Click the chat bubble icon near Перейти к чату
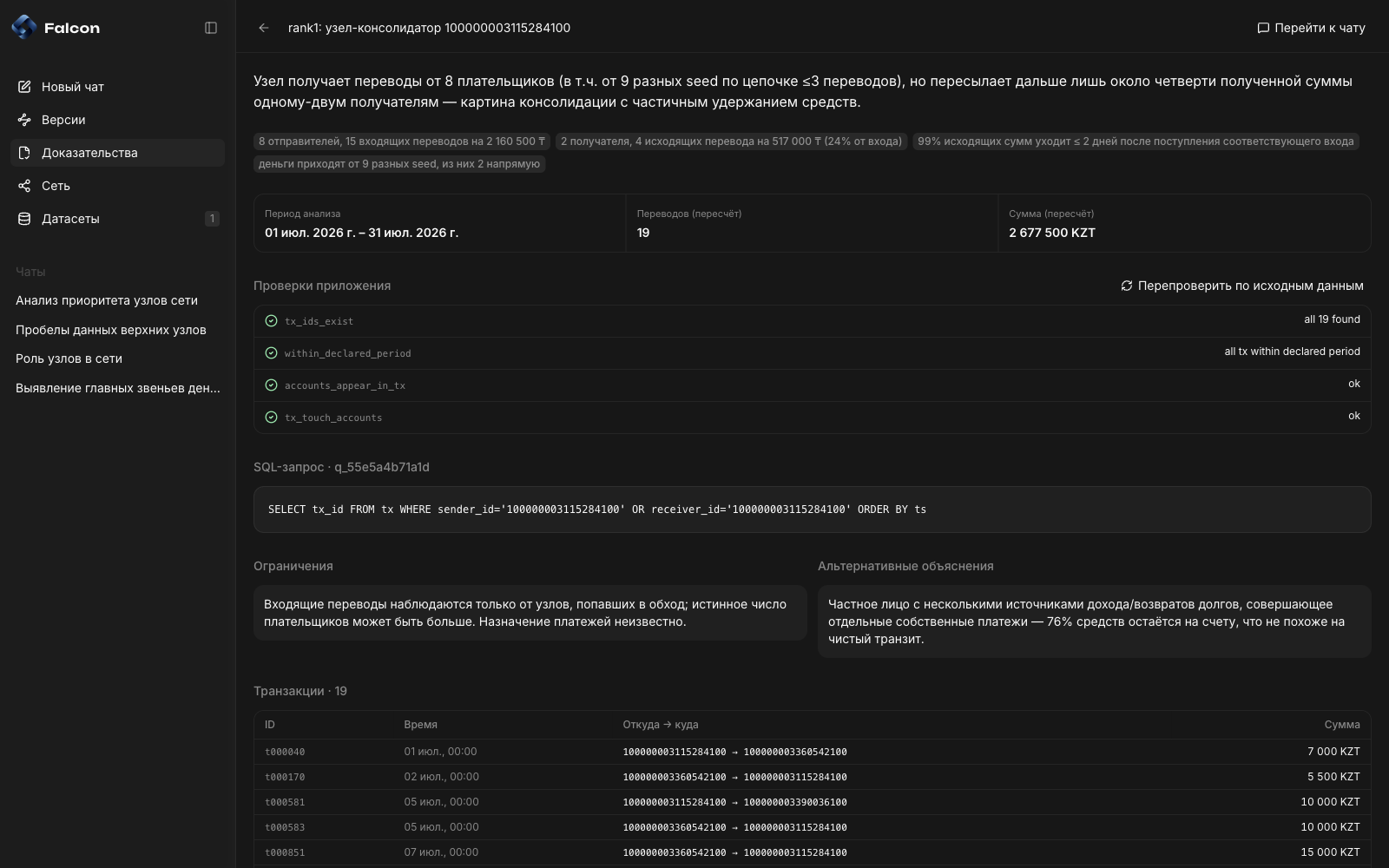The height and width of the screenshot is (868, 1389). pos(1263,28)
